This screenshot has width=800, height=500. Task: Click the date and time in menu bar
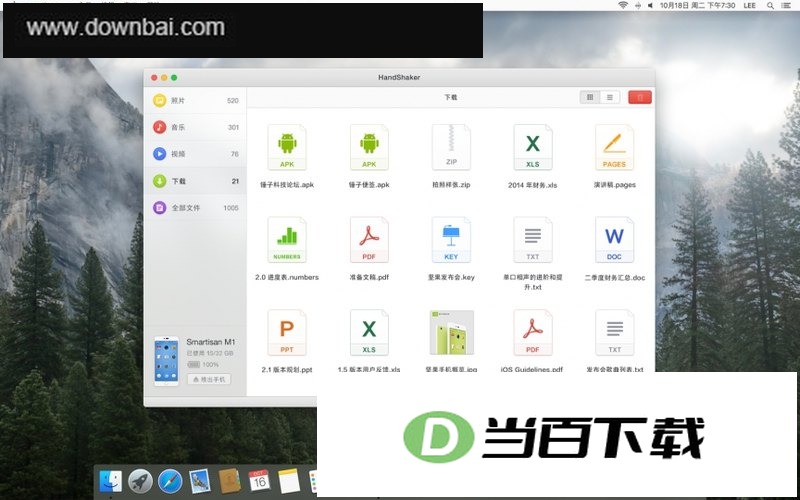[x=697, y=5]
